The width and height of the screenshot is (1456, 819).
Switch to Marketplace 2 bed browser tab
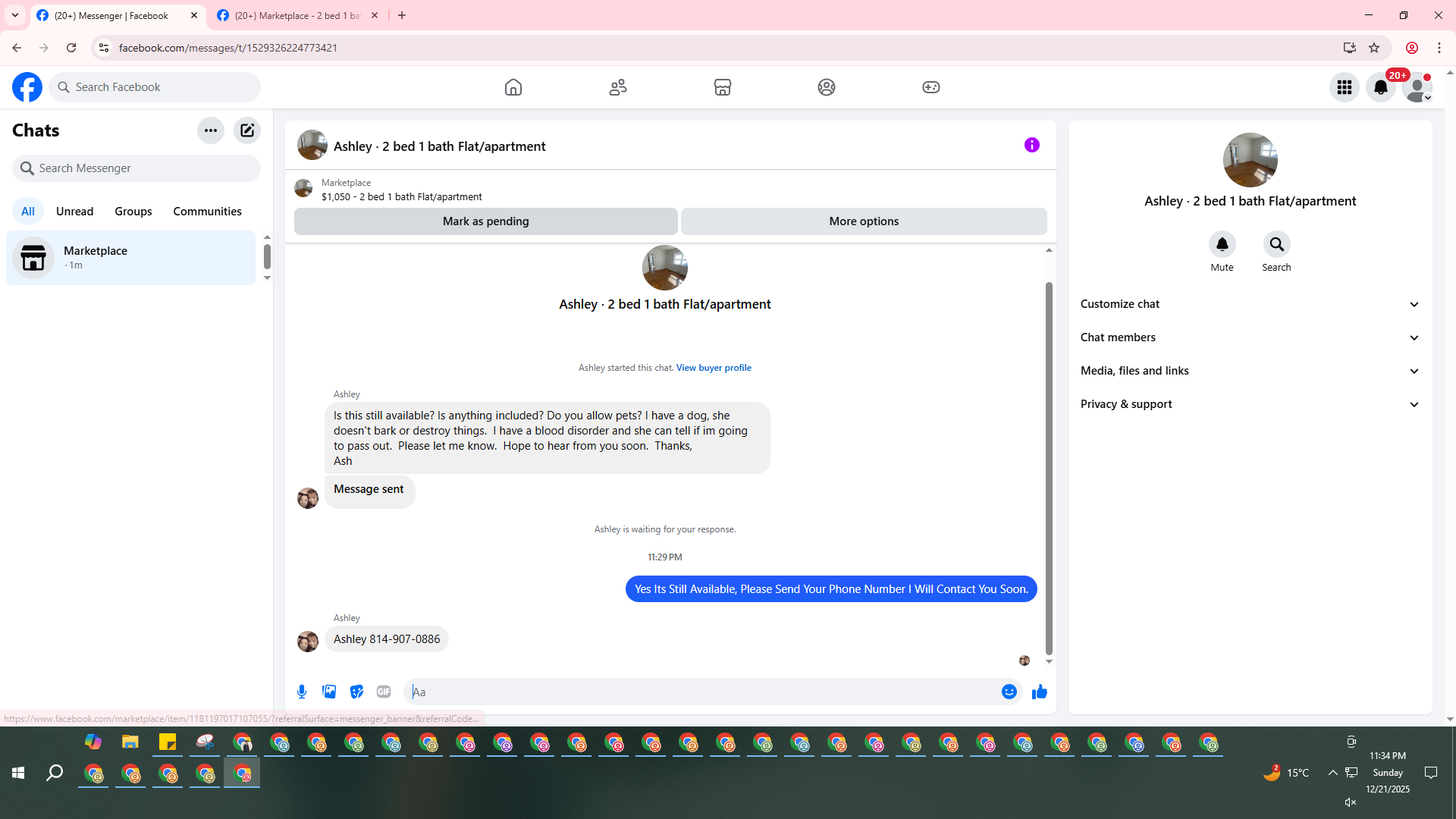coord(297,15)
